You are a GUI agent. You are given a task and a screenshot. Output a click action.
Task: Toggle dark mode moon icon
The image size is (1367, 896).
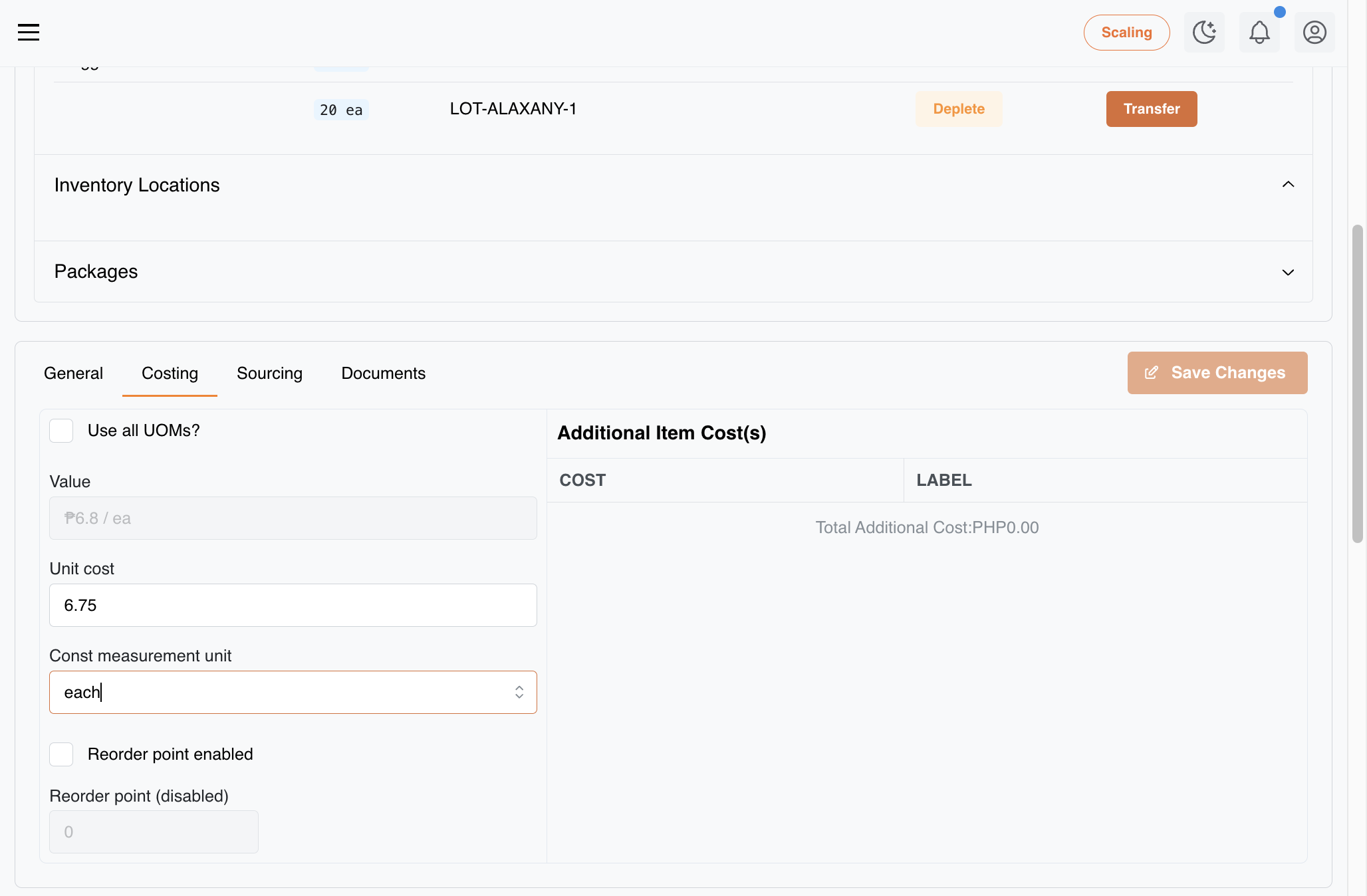(x=1204, y=32)
